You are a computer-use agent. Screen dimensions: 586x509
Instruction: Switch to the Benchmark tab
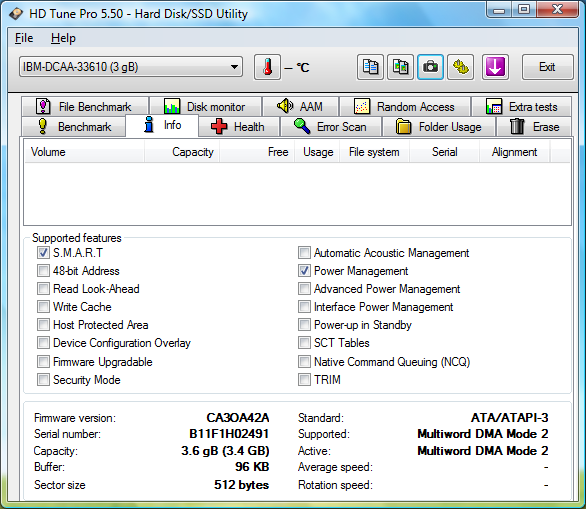tap(74, 127)
